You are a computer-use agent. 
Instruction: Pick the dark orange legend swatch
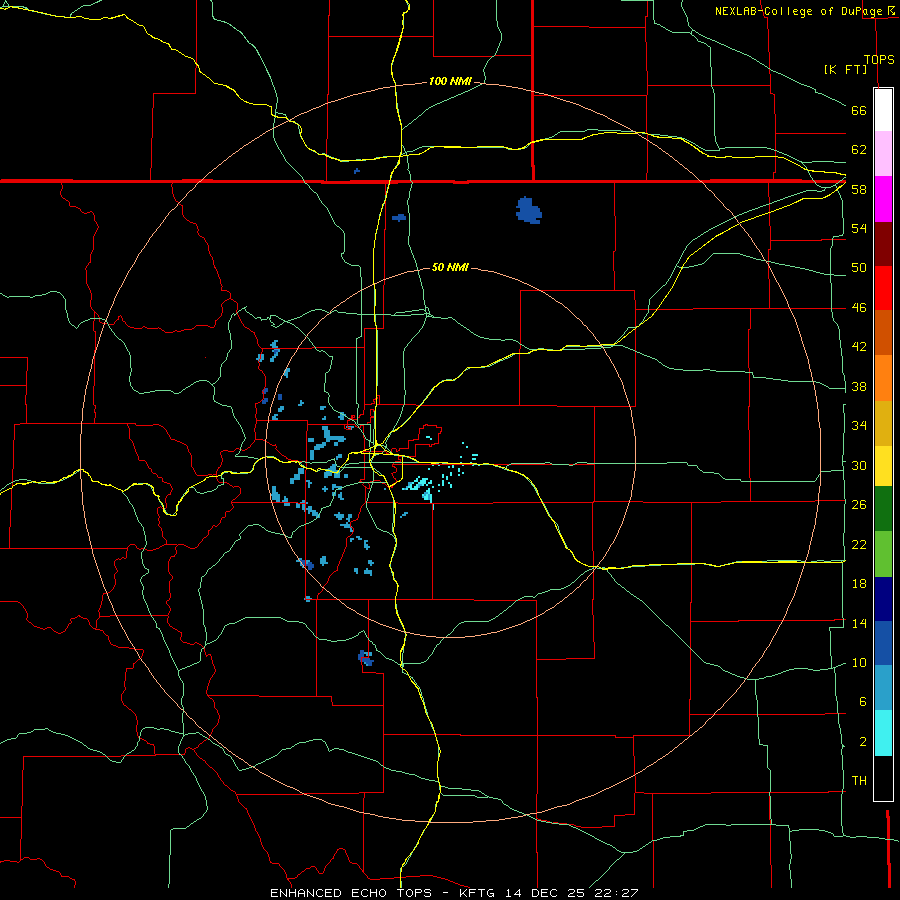coord(883,333)
